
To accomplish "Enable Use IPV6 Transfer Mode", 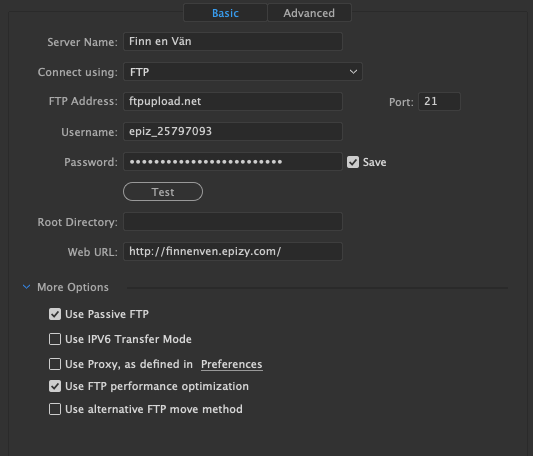I will tap(55, 339).
